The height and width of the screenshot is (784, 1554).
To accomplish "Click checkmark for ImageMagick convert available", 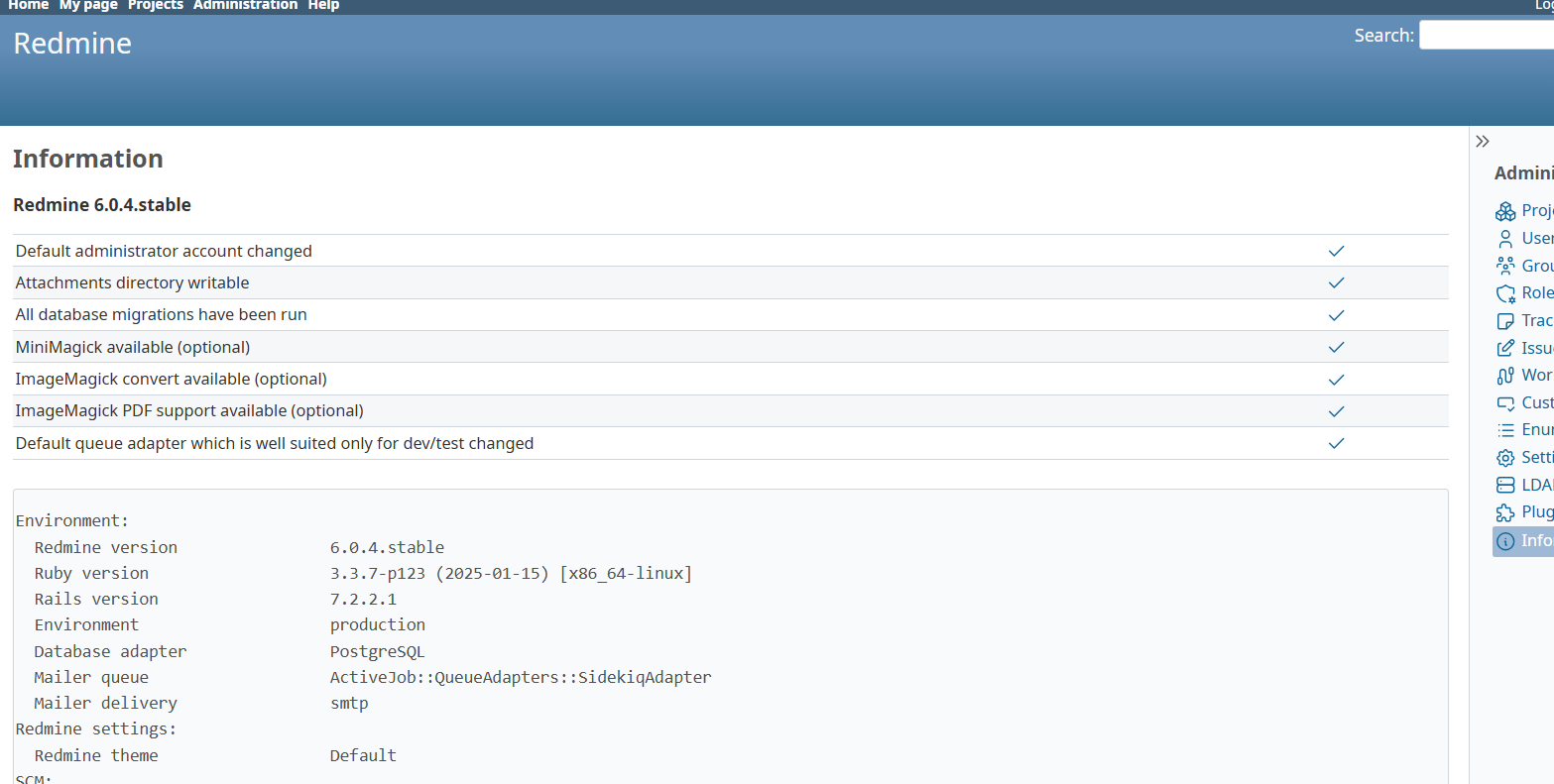I will pos(1336,380).
